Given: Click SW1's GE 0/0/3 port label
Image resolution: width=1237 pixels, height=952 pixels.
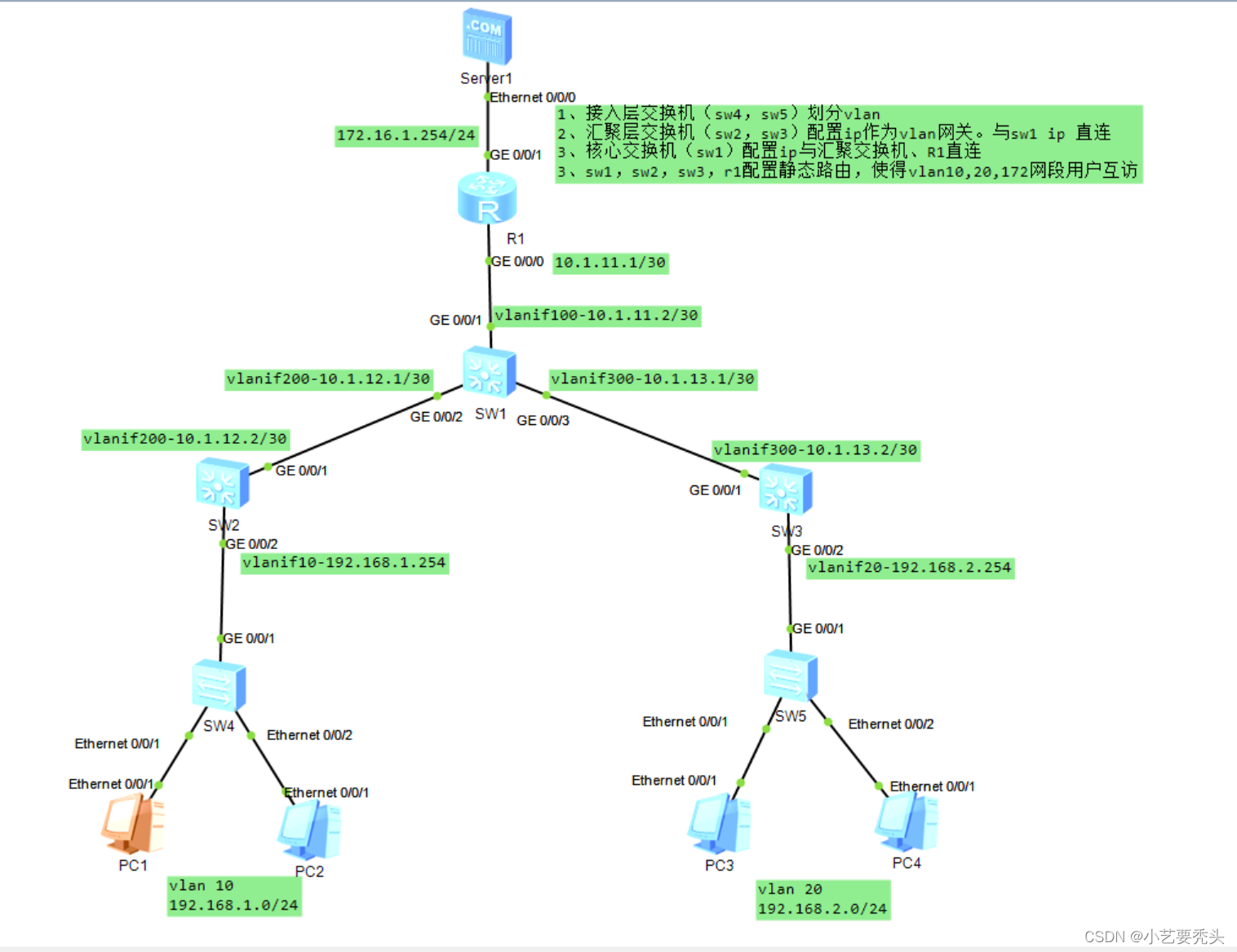Looking at the screenshot, I should click(x=543, y=421).
